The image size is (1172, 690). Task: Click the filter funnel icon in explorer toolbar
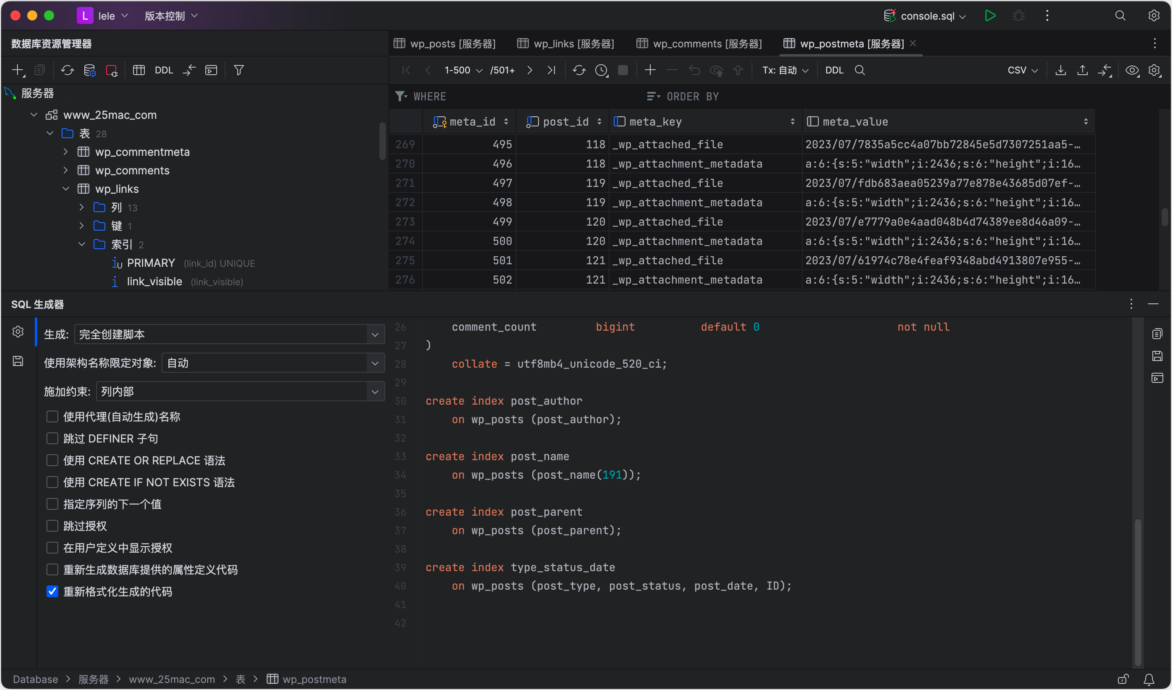tap(238, 70)
